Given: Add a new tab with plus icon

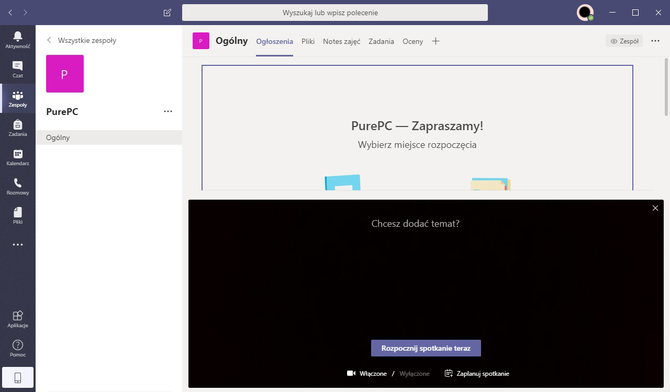Looking at the screenshot, I should 435,41.
